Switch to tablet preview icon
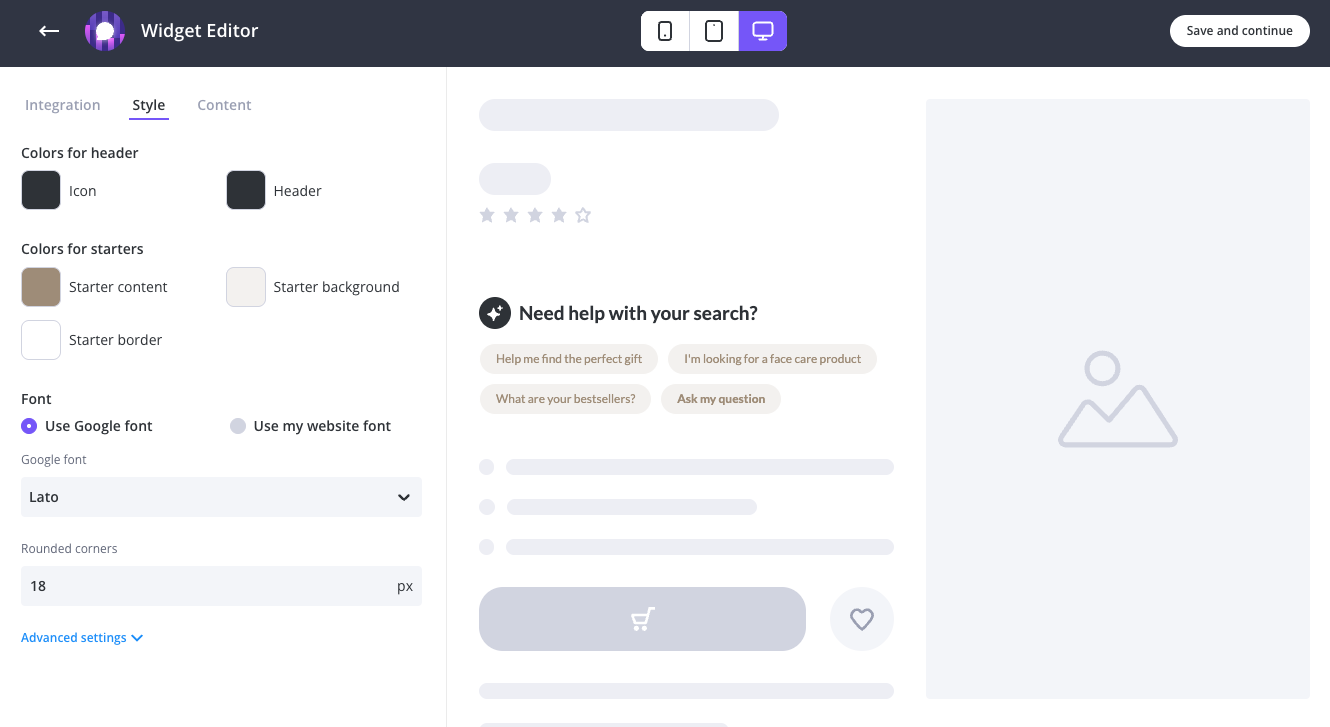This screenshot has height=727, width=1330. coord(714,31)
